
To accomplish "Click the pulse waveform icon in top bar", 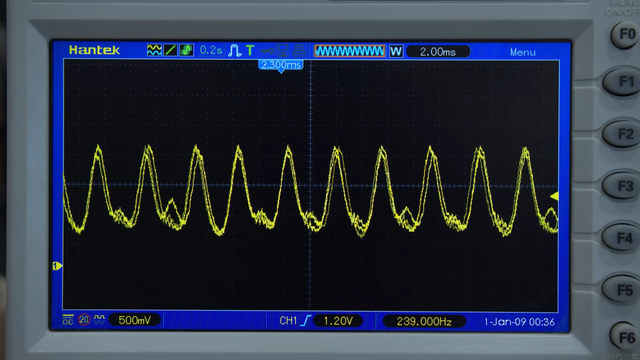I will point(235,50).
